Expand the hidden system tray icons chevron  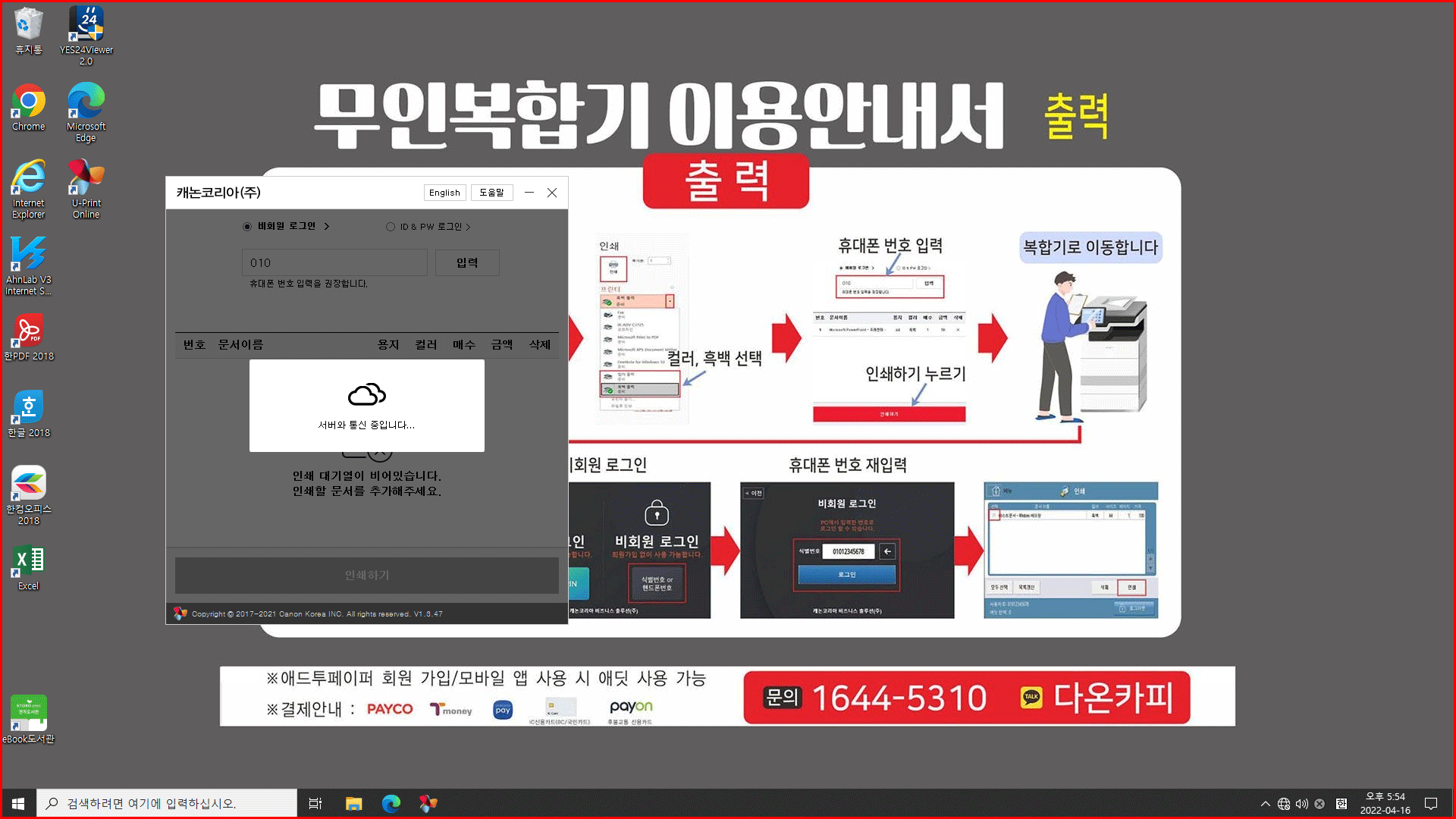pos(1265,804)
